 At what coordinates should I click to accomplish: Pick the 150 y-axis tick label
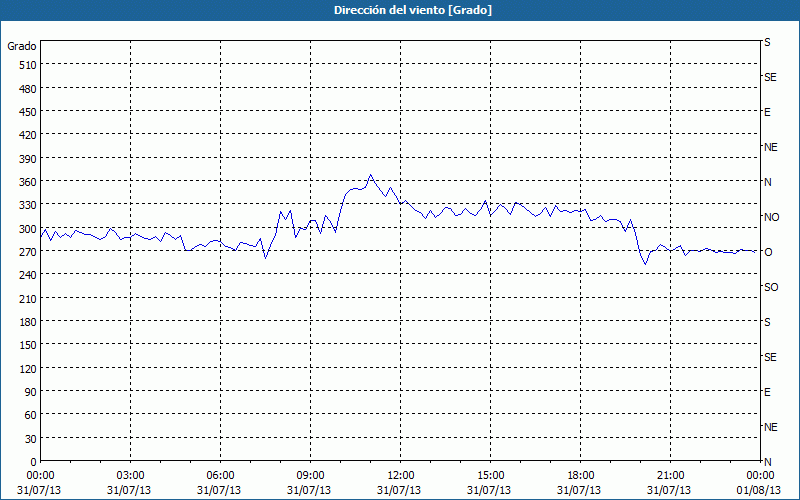(28, 345)
